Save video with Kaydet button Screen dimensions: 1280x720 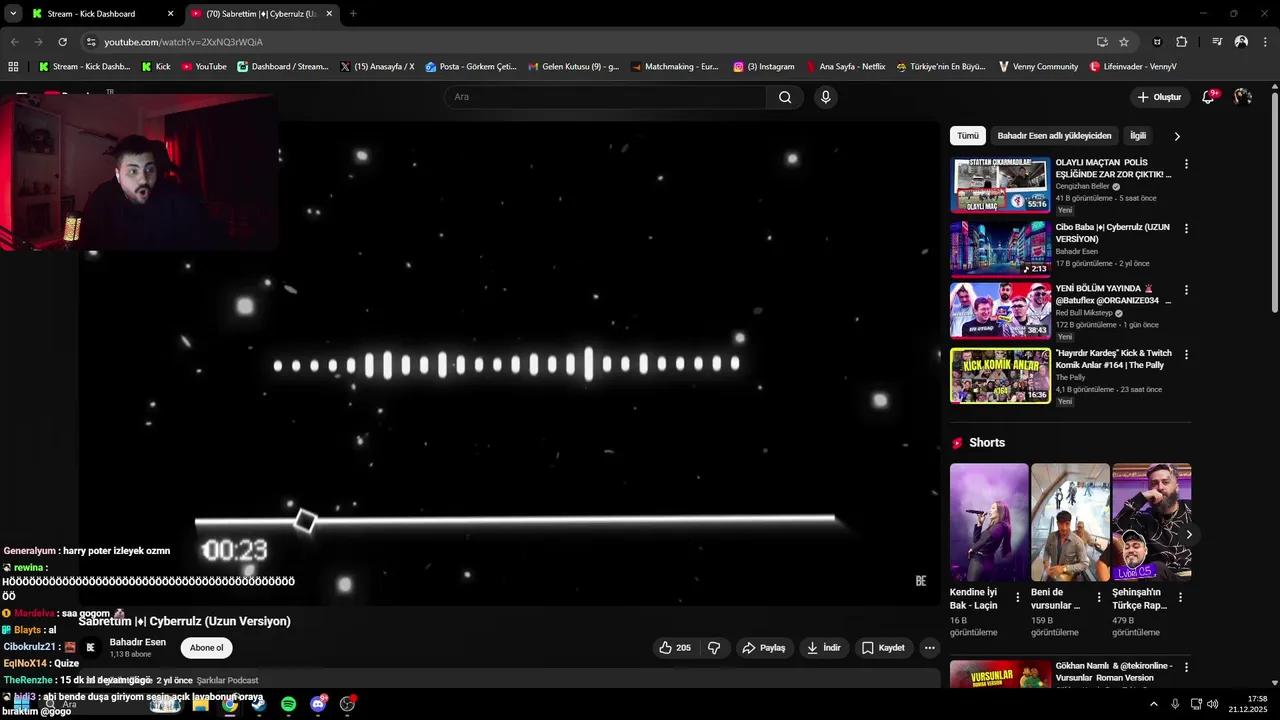pyautogui.click(x=883, y=648)
